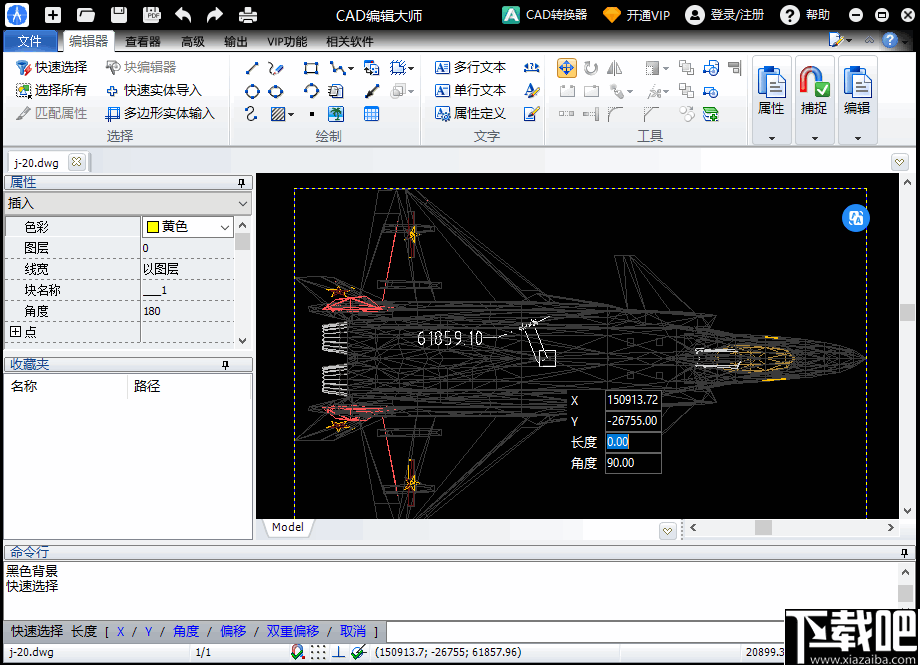Open the 色彩 color dropdown

tap(224, 227)
